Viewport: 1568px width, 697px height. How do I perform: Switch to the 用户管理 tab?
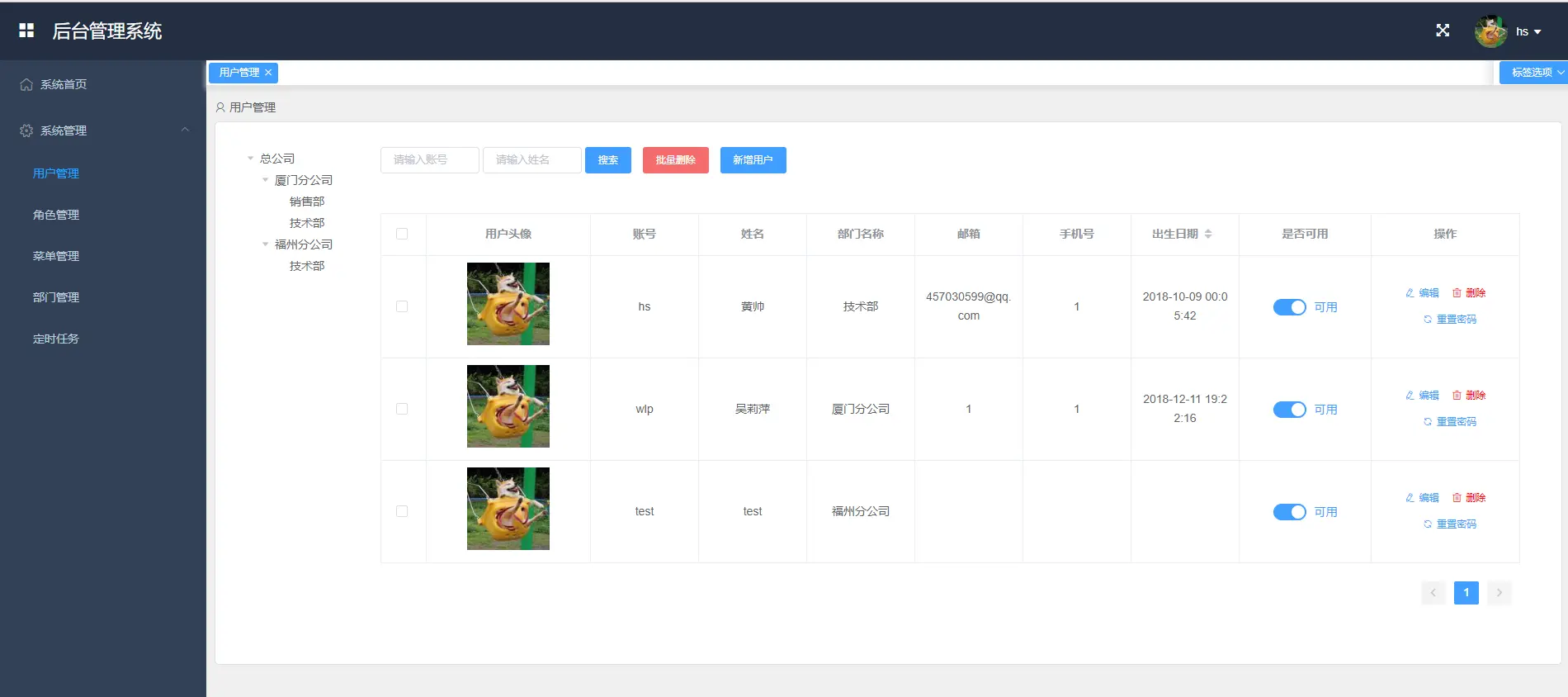coord(239,73)
